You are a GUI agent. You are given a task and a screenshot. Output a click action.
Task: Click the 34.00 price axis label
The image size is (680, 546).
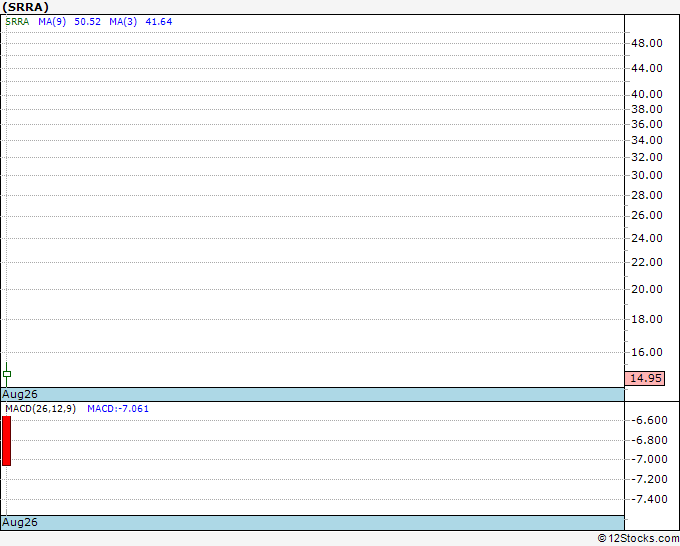click(647, 140)
